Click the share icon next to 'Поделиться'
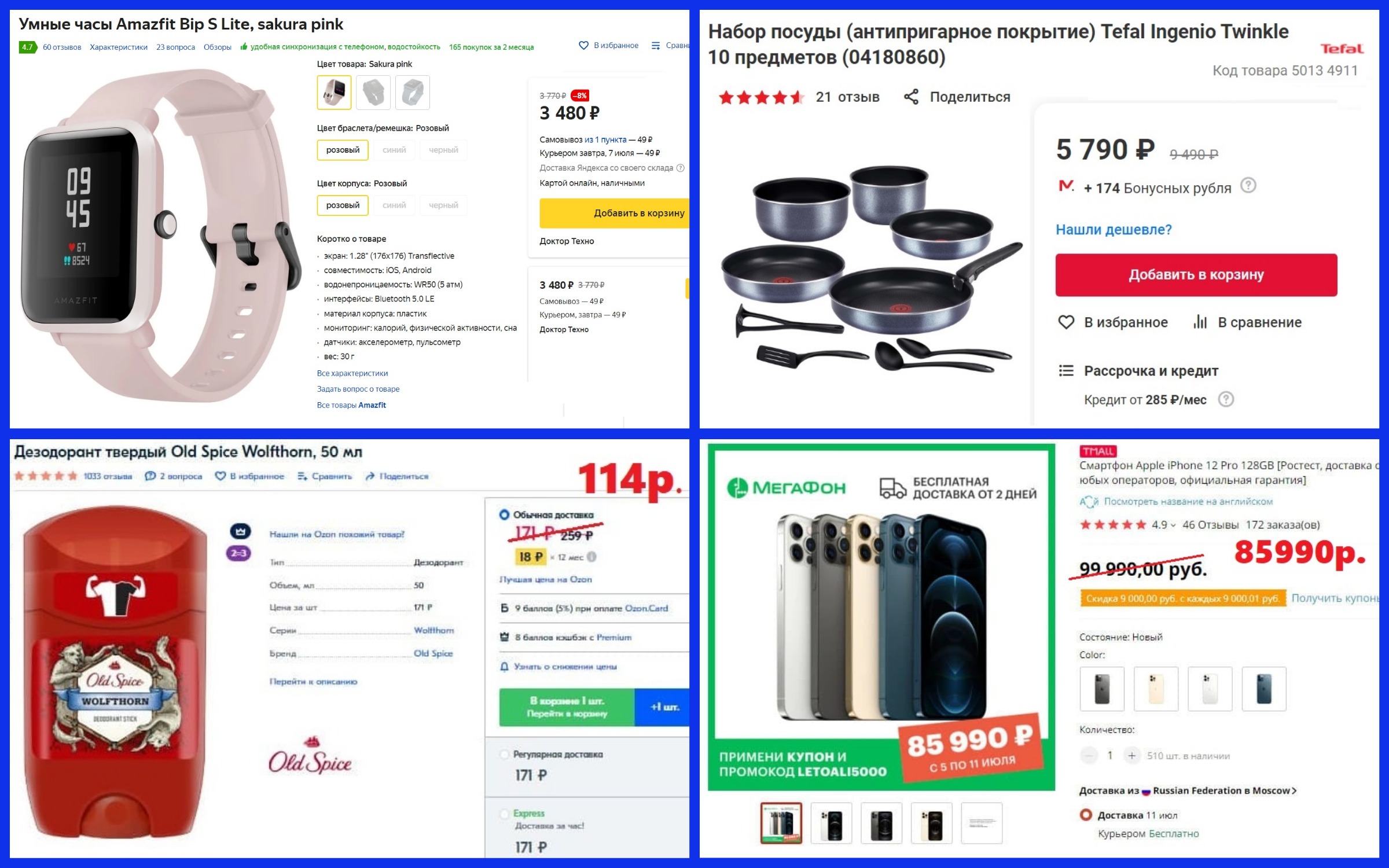The height and width of the screenshot is (868, 1389). point(911,97)
